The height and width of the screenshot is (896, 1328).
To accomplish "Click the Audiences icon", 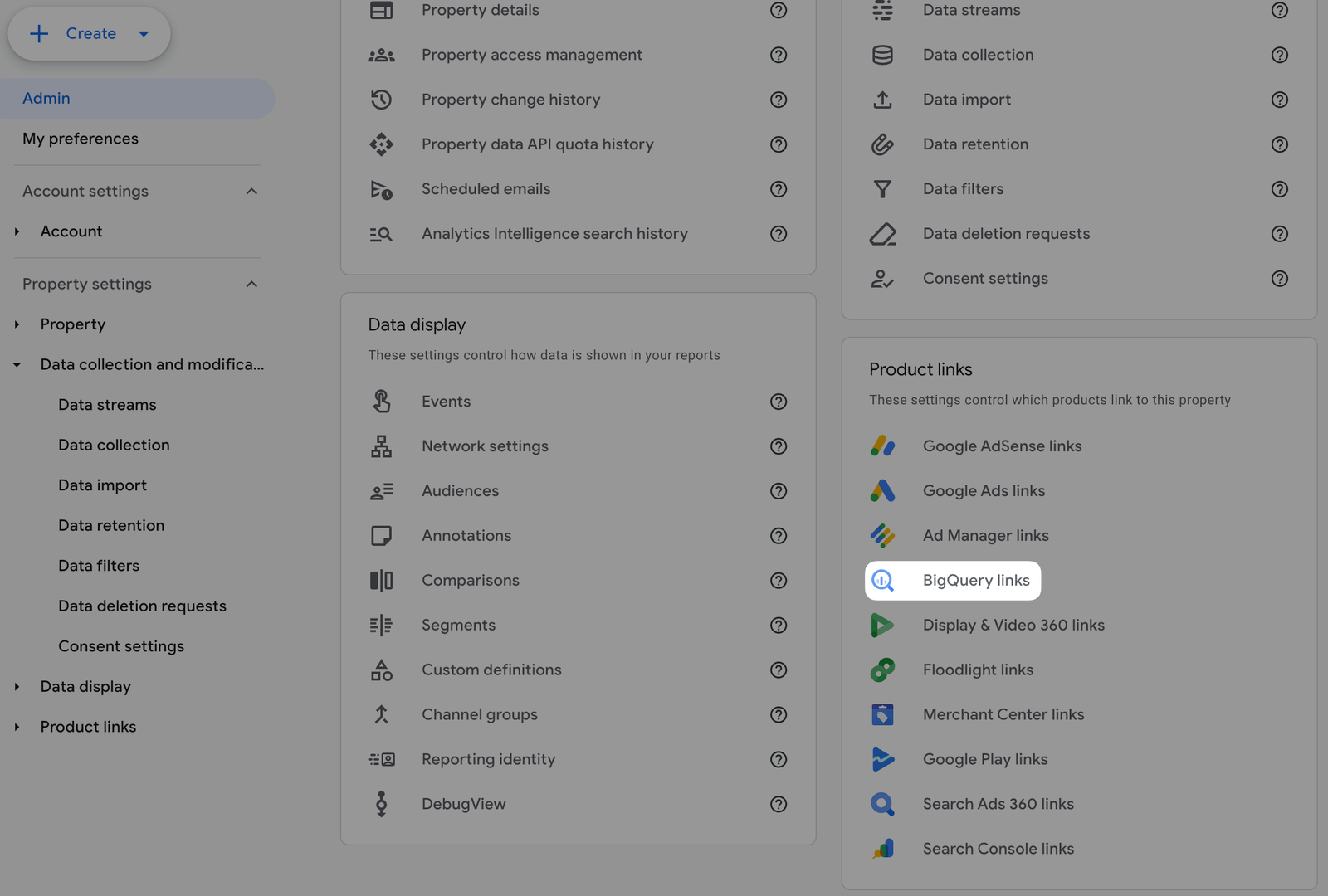I will (x=381, y=491).
